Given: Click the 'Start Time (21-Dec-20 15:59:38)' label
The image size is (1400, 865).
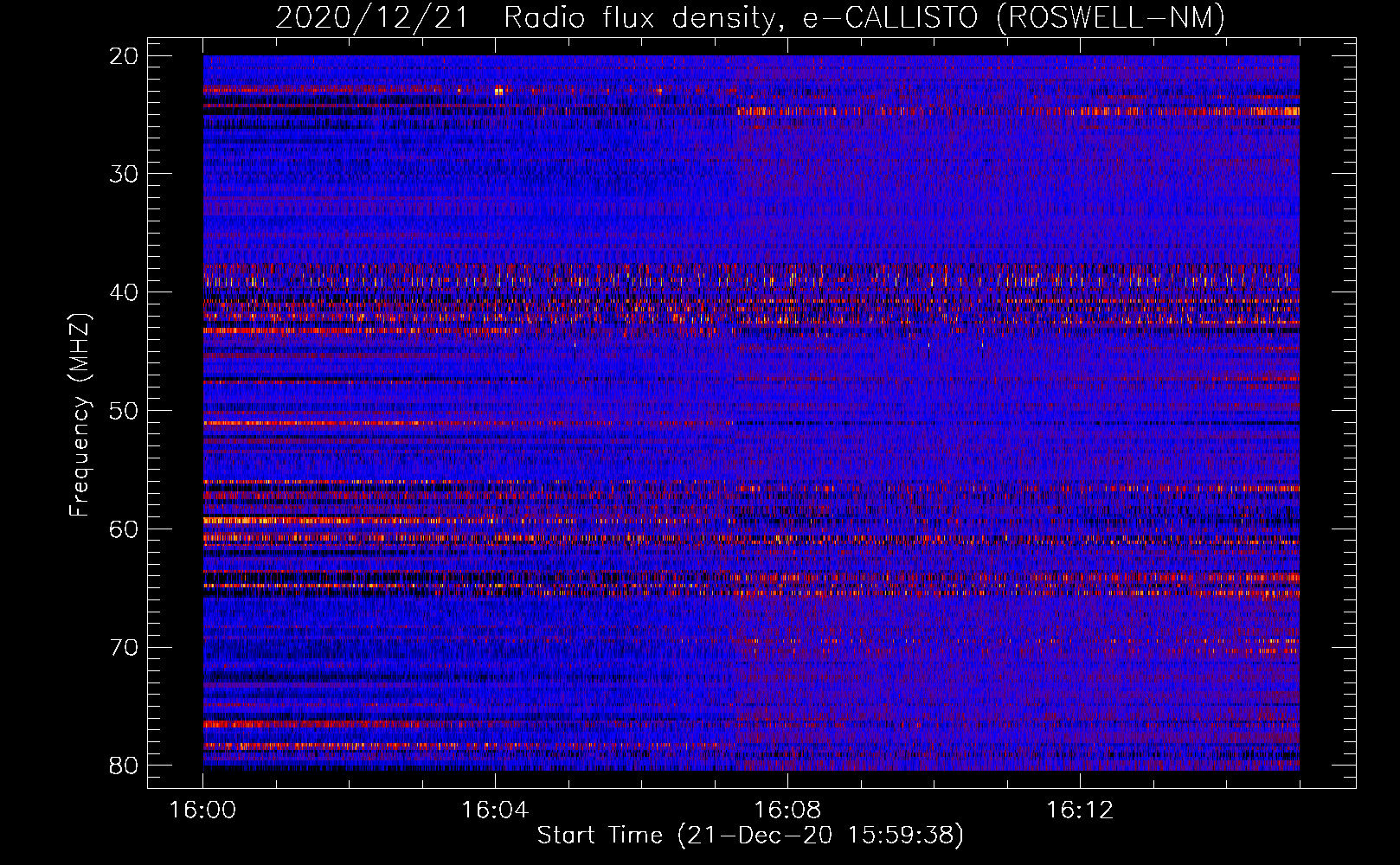Looking at the screenshot, I should [750, 835].
